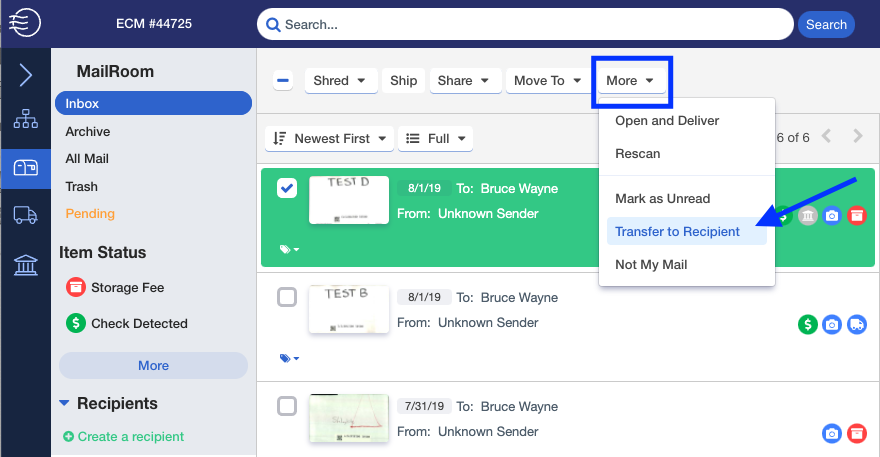Open the Inbox folder
This screenshot has height=457, width=880.
153,103
